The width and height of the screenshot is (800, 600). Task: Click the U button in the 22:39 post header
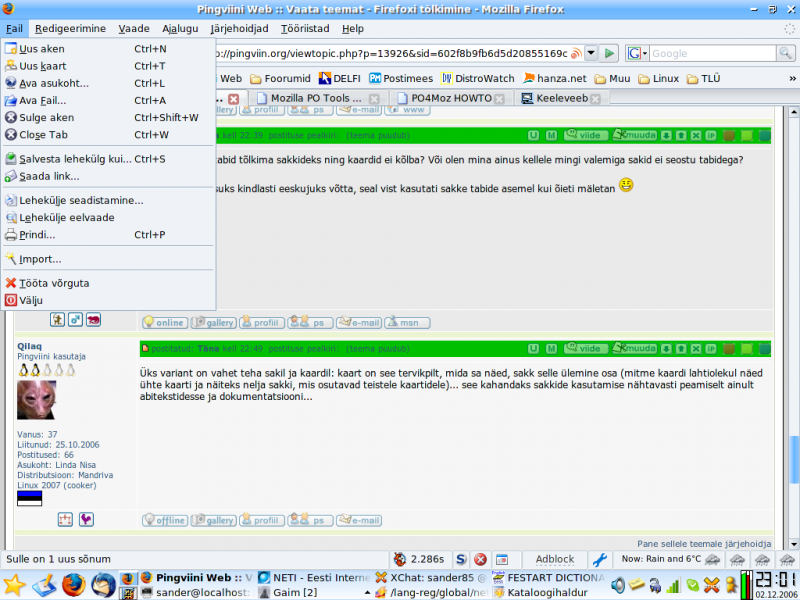533,135
